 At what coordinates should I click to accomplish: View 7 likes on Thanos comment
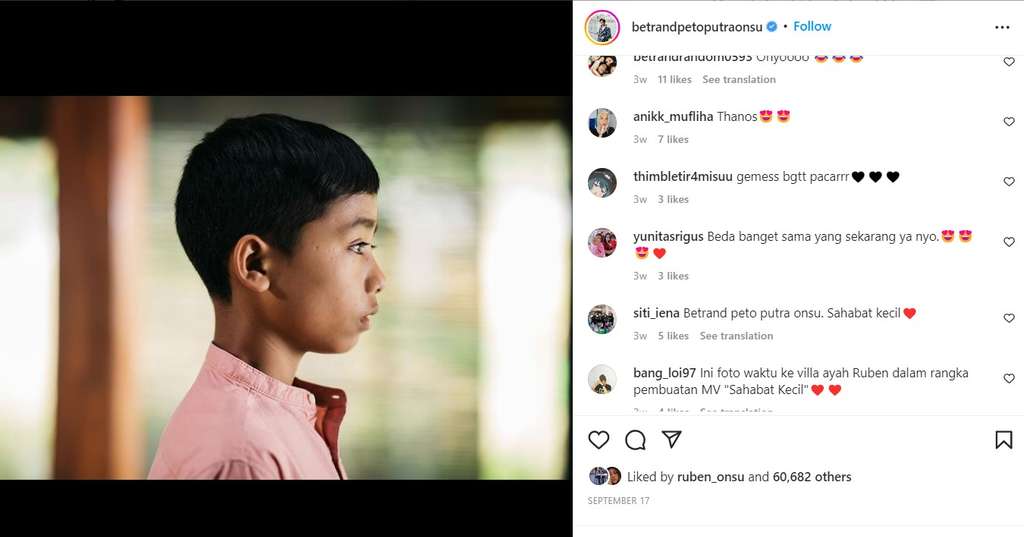(x=673, y=139)
